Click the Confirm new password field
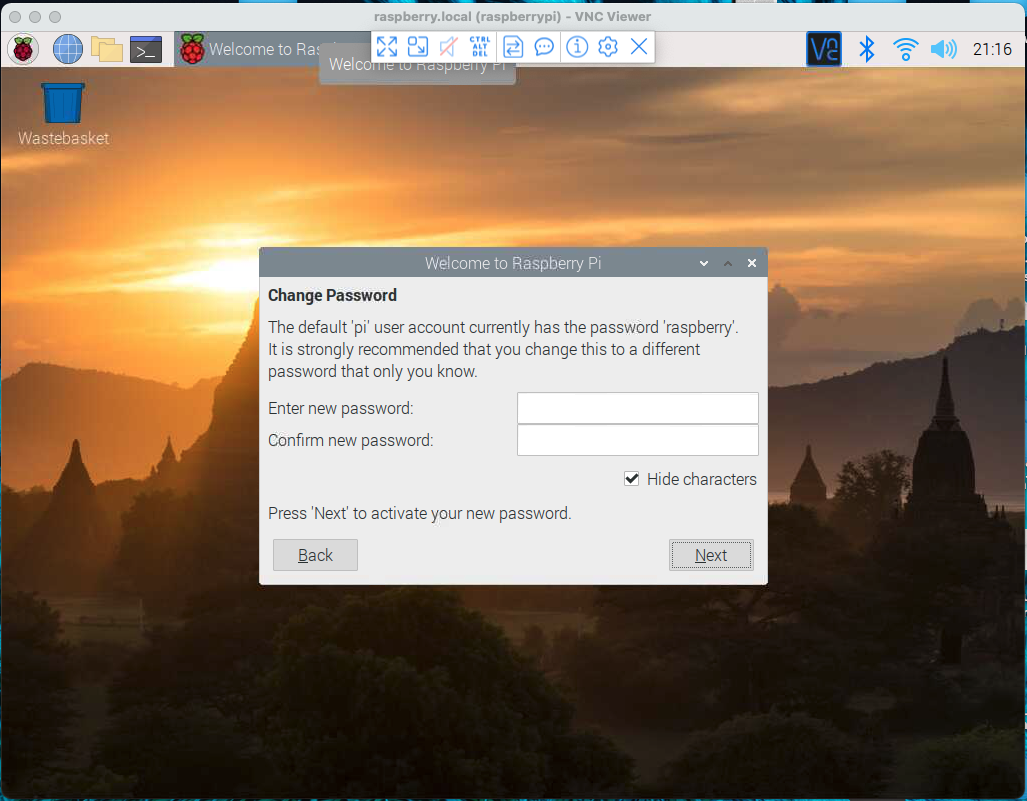 pos(637,440)
